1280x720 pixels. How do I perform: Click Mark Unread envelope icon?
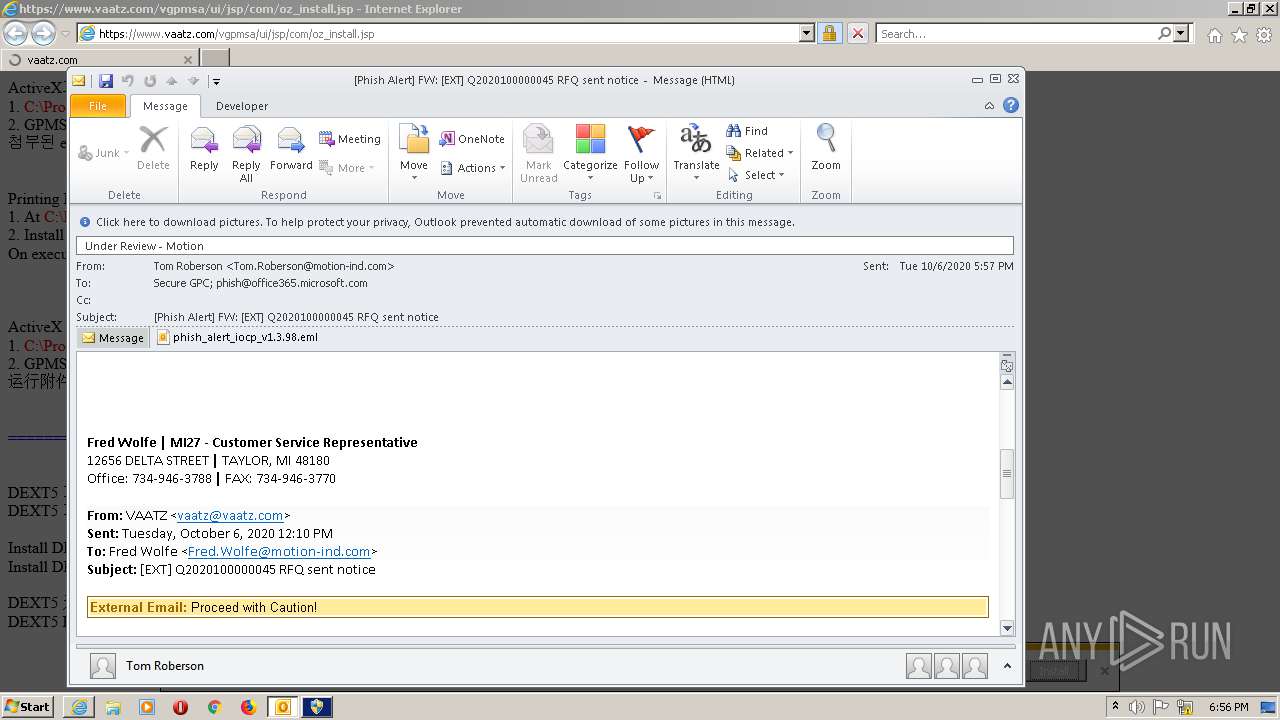538,153
